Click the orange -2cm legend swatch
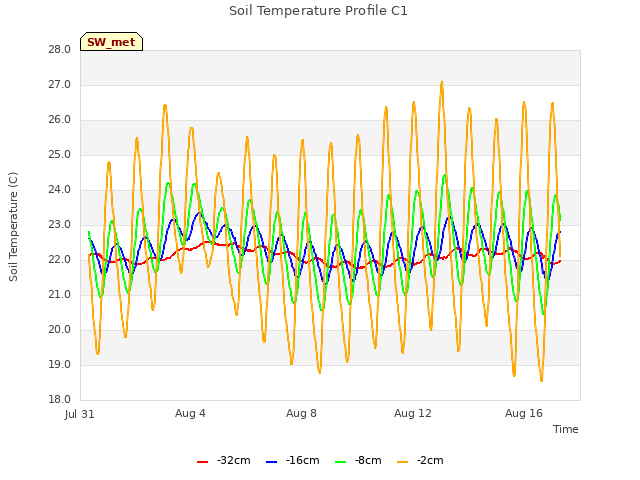This screenshot has width=640, height=480. pyautogui.click(x=402, y=462)
